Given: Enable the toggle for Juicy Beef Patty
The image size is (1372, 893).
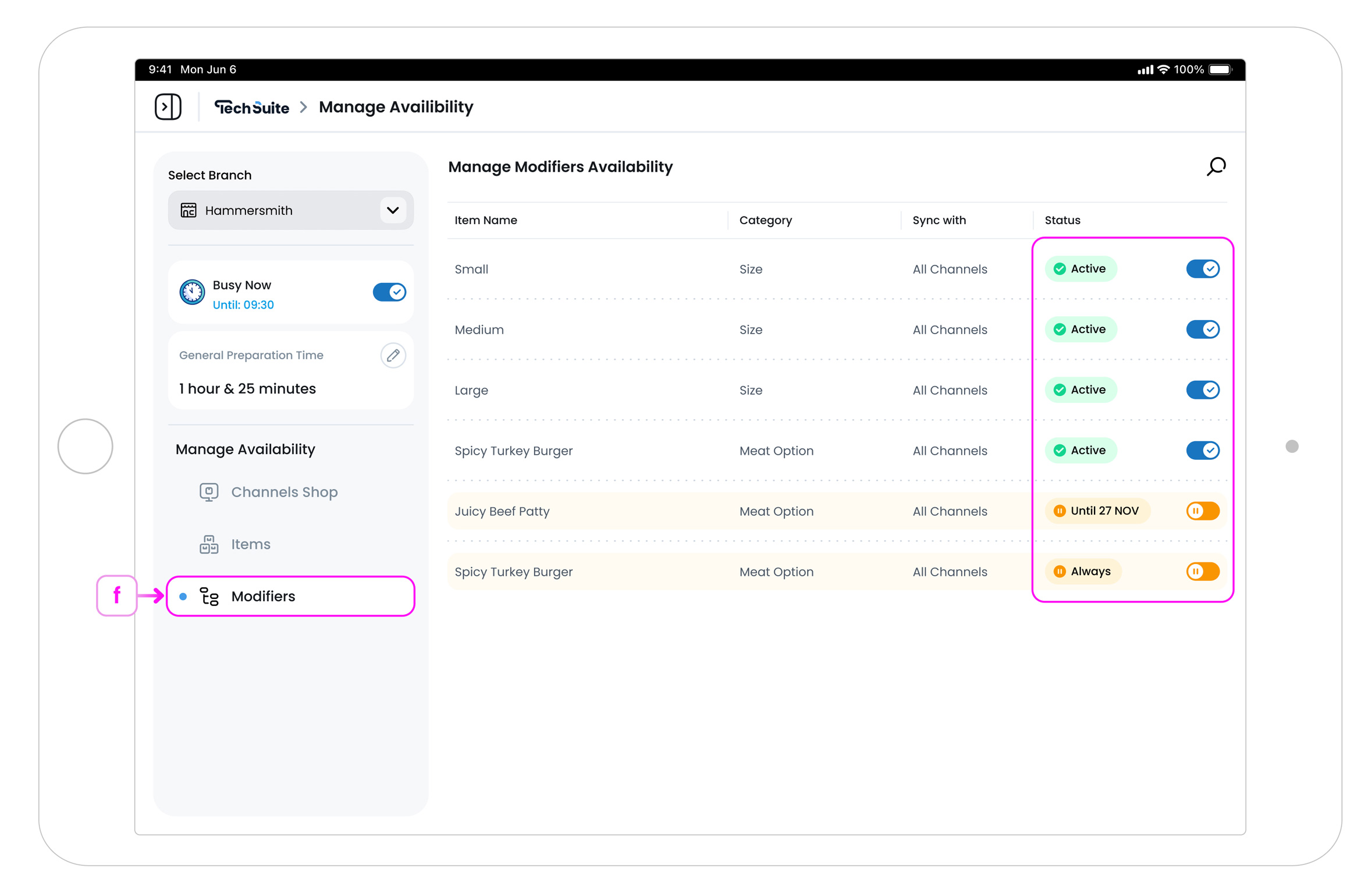Looking at the screenshot, I should 1202,511.
